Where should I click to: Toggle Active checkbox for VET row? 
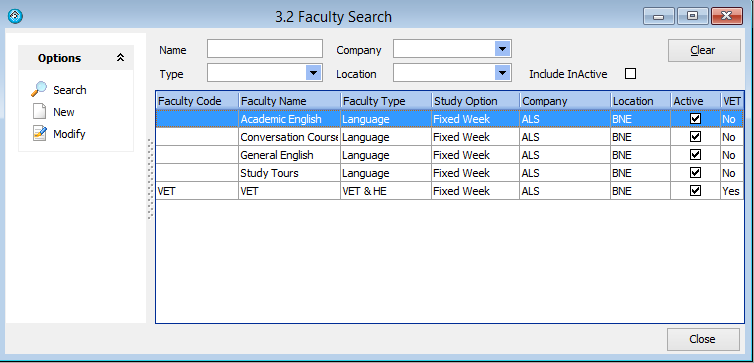[x=695, y=191]
